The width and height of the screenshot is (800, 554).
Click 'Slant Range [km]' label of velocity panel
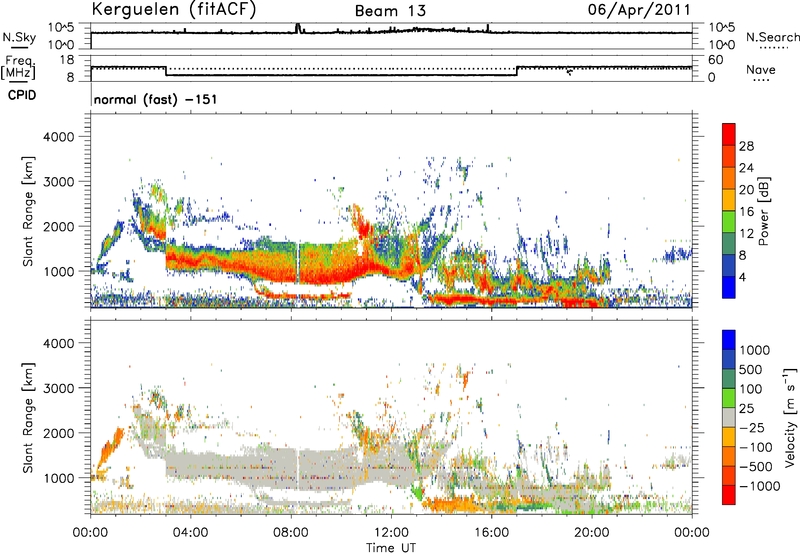[28, 417]
